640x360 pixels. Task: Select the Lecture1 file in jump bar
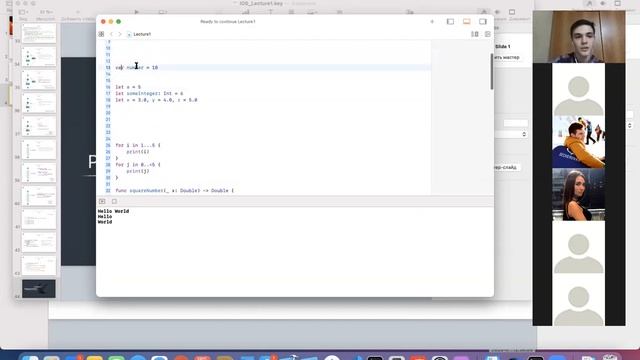[139, 34]
